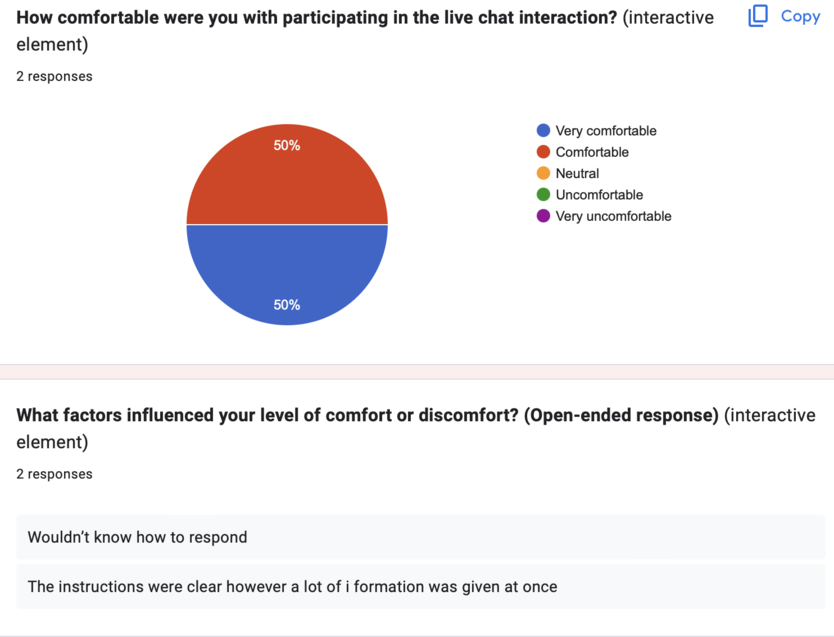This screenshot has width=834, height=637.
Task: Select the Comfortable legend label
Action: pyautogui.click(x=592, y=152)
